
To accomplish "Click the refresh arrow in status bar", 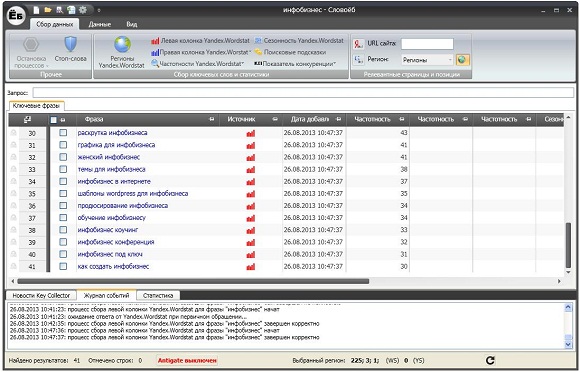I will click(490, 360).
